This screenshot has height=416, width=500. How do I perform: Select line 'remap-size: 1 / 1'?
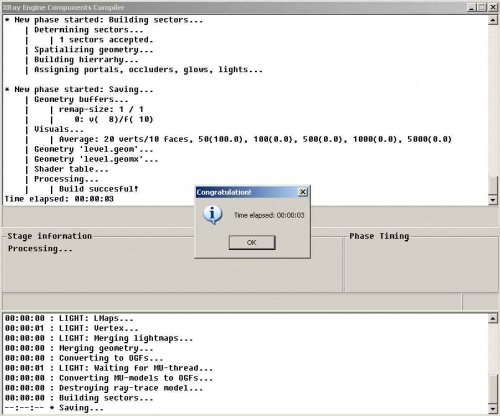pos(101,110)
